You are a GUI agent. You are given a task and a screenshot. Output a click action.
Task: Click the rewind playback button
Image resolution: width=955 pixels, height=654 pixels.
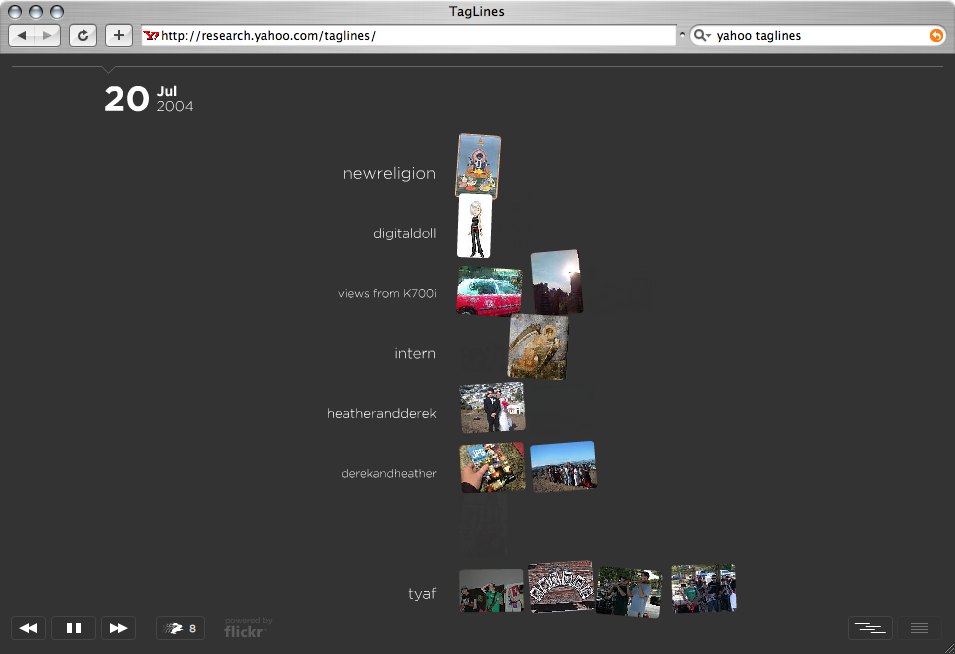click(29, 628)
